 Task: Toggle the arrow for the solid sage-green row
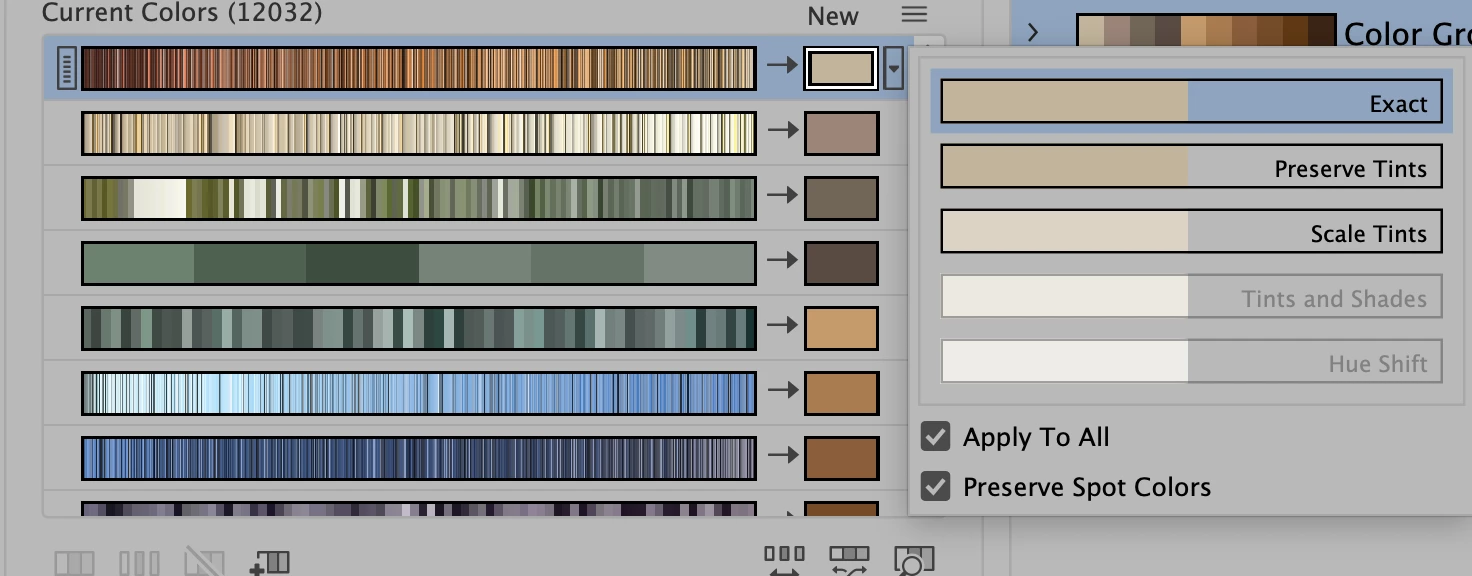coord(780,261)
